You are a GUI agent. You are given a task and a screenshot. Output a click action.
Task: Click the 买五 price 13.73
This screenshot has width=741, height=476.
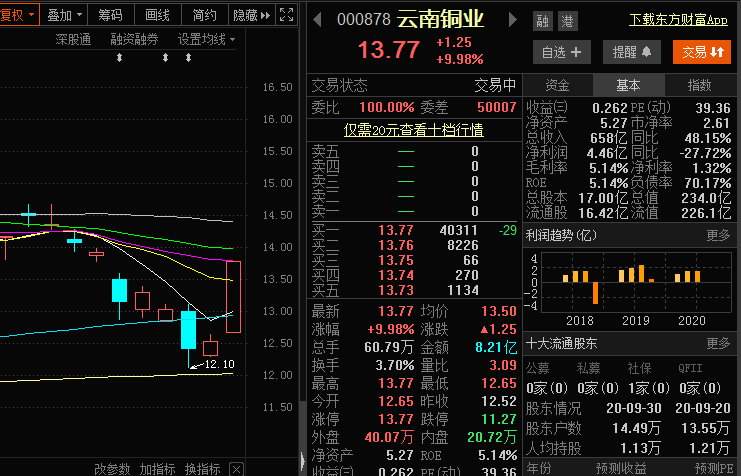click(x=396, y=290)
